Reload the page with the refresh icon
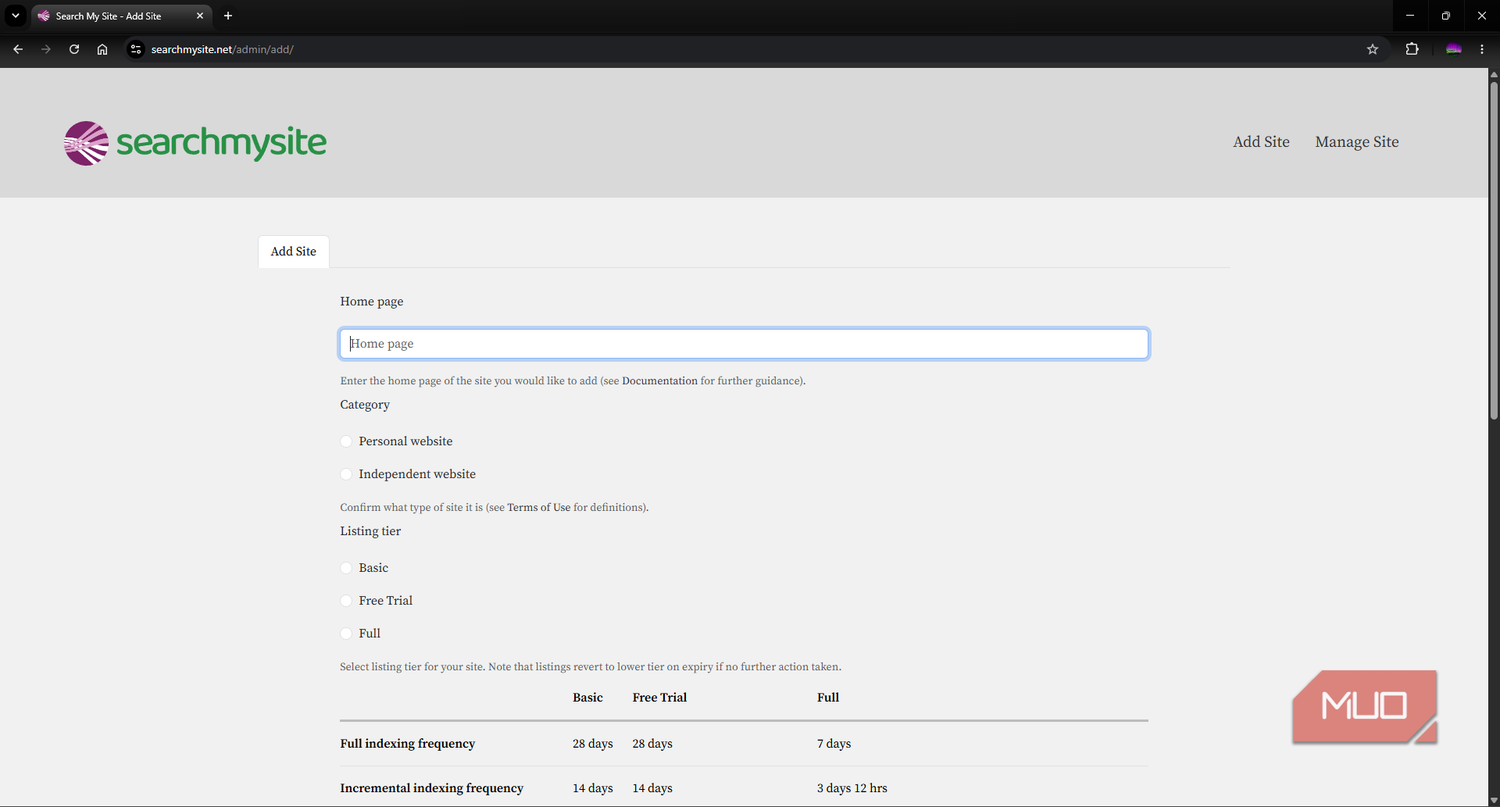Viewport: 1500px width, 807px height. 74,49
